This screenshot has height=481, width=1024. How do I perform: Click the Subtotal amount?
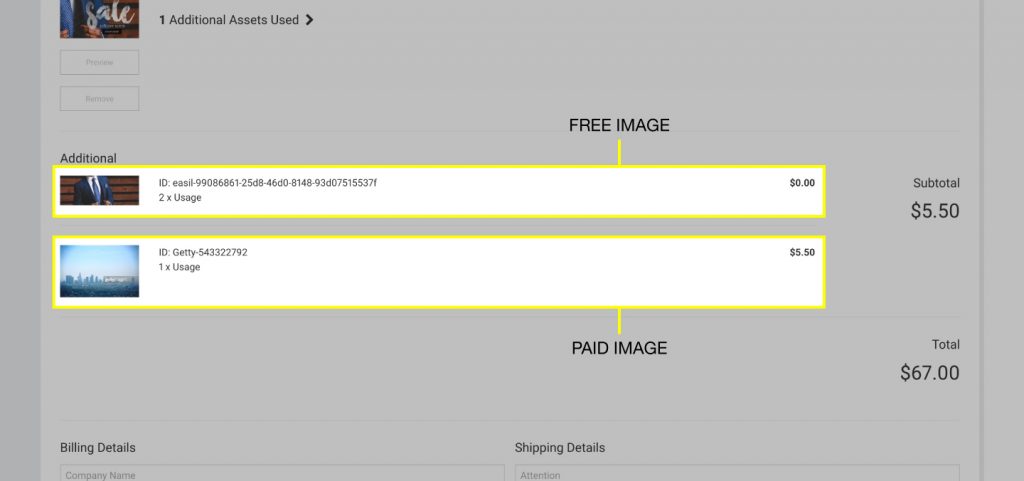point(935,211)
